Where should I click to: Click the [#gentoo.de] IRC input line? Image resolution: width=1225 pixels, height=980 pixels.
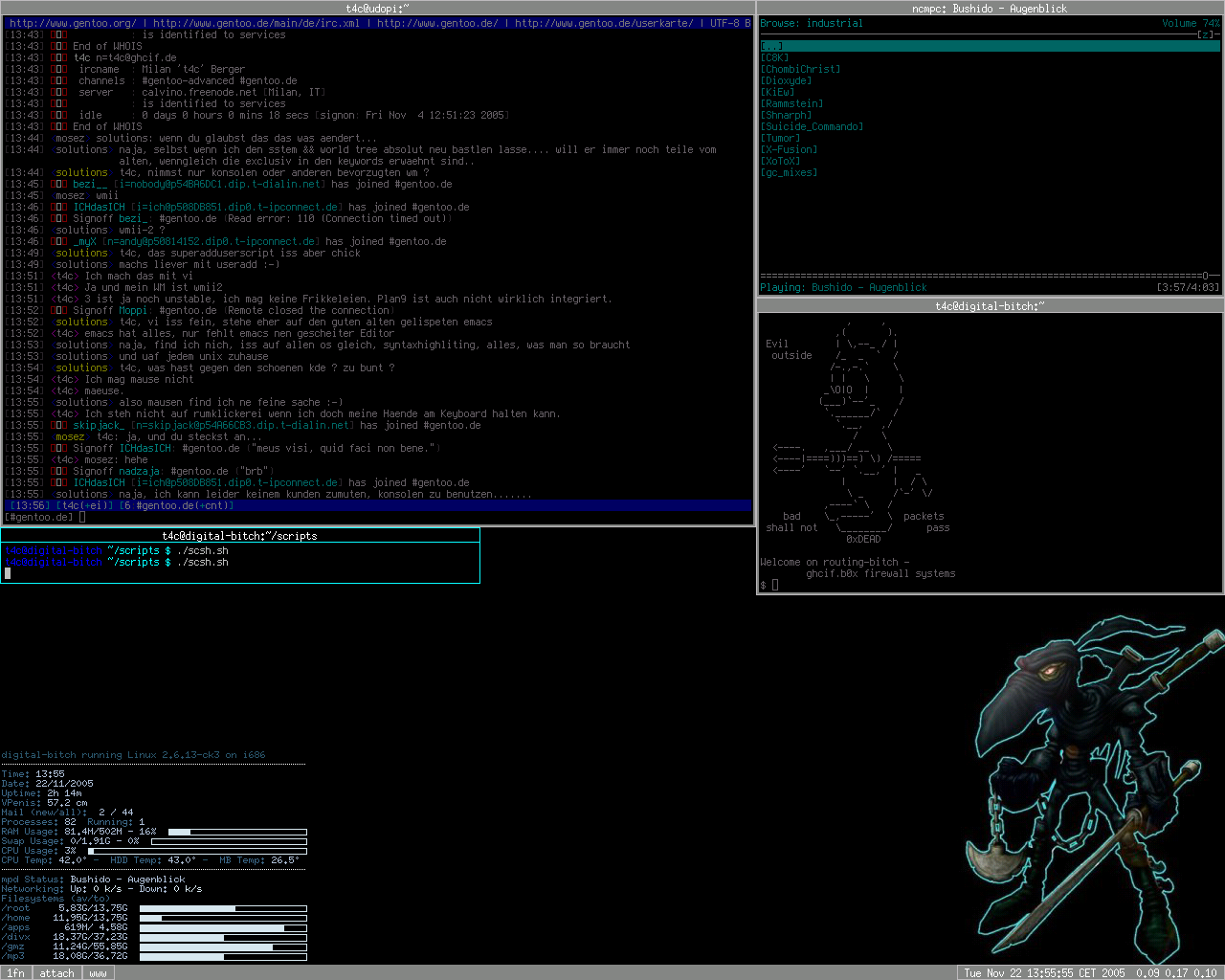coord(377,517)
